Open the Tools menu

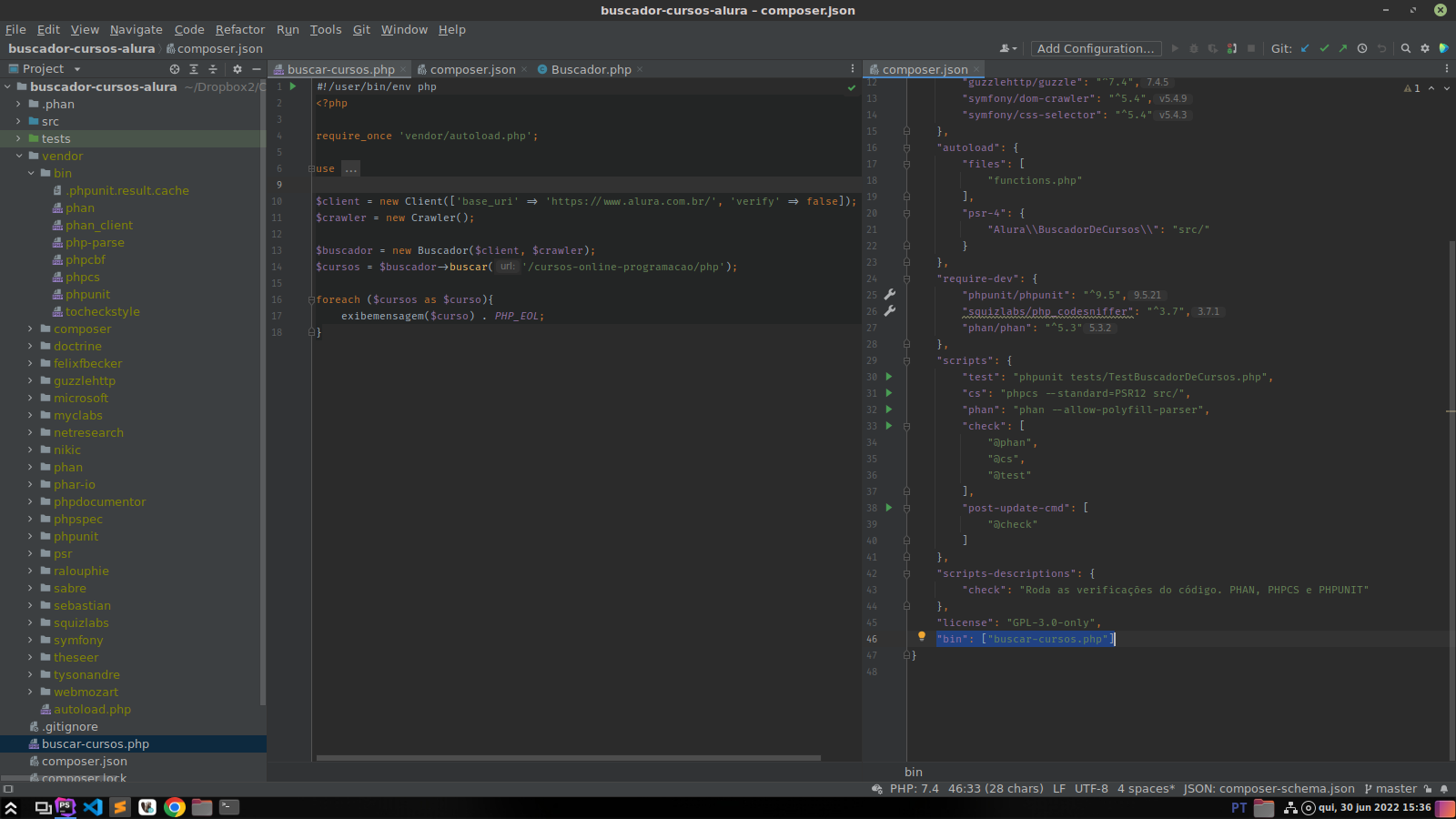pyautogui.click(x=326, y=30)
